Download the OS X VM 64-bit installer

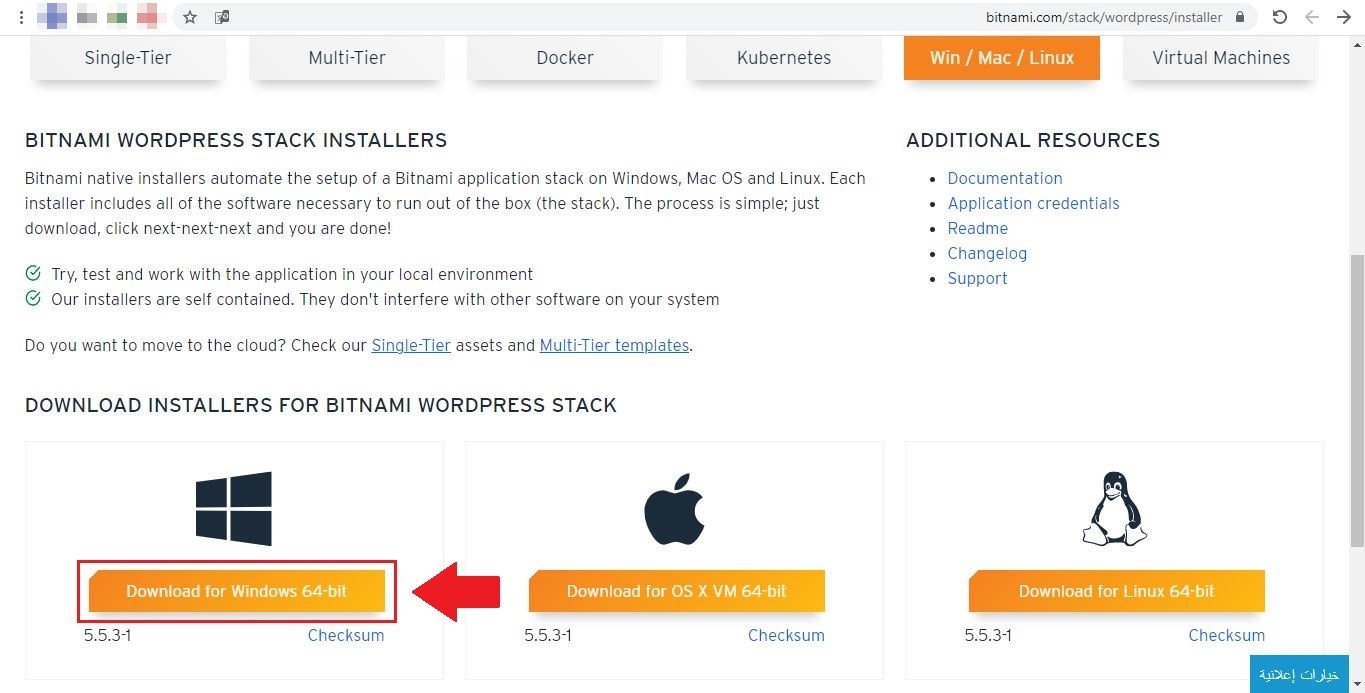tap(676, 591)
